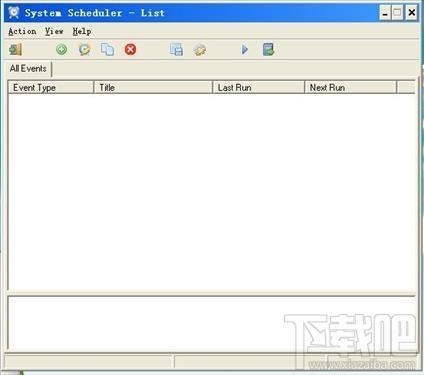Sort by Title column header
424x375 pixels.
click(153, 88)
